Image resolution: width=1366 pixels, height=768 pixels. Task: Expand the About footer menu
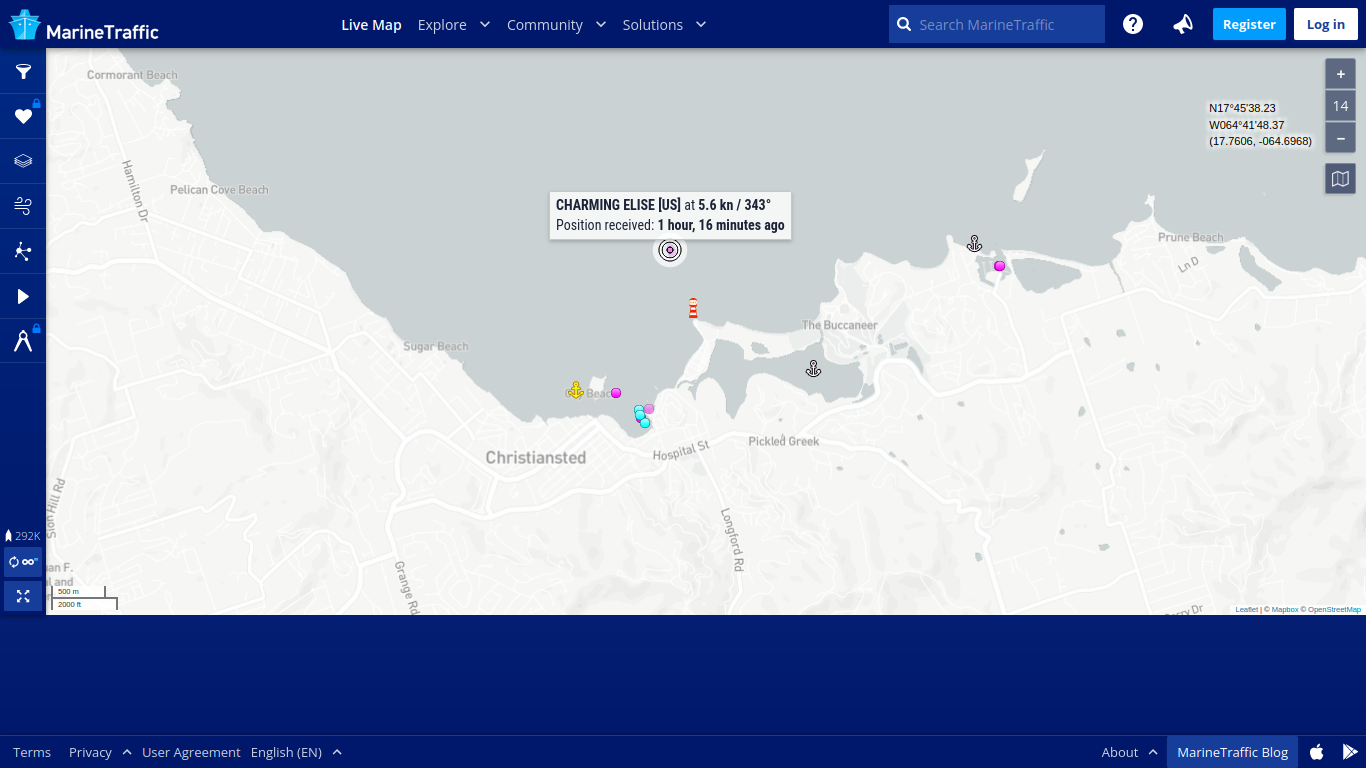pyautogui.click(x=1130, y=752)
